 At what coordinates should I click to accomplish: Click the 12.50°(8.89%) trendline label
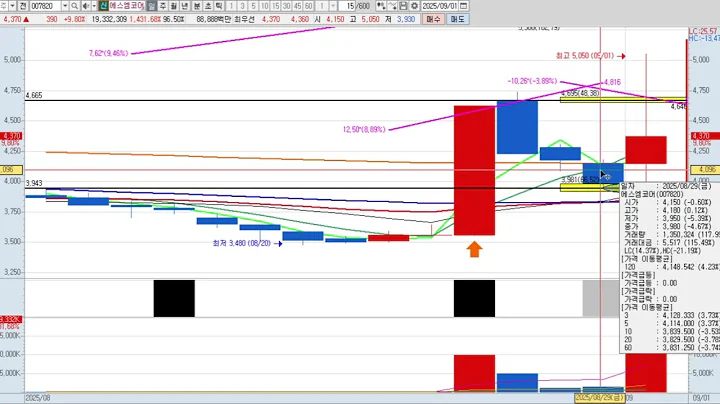point(364,129)
